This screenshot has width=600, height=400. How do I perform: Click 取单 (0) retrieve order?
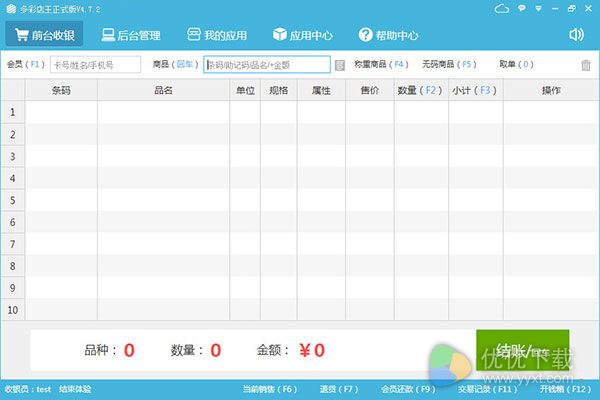coord(516,64)
